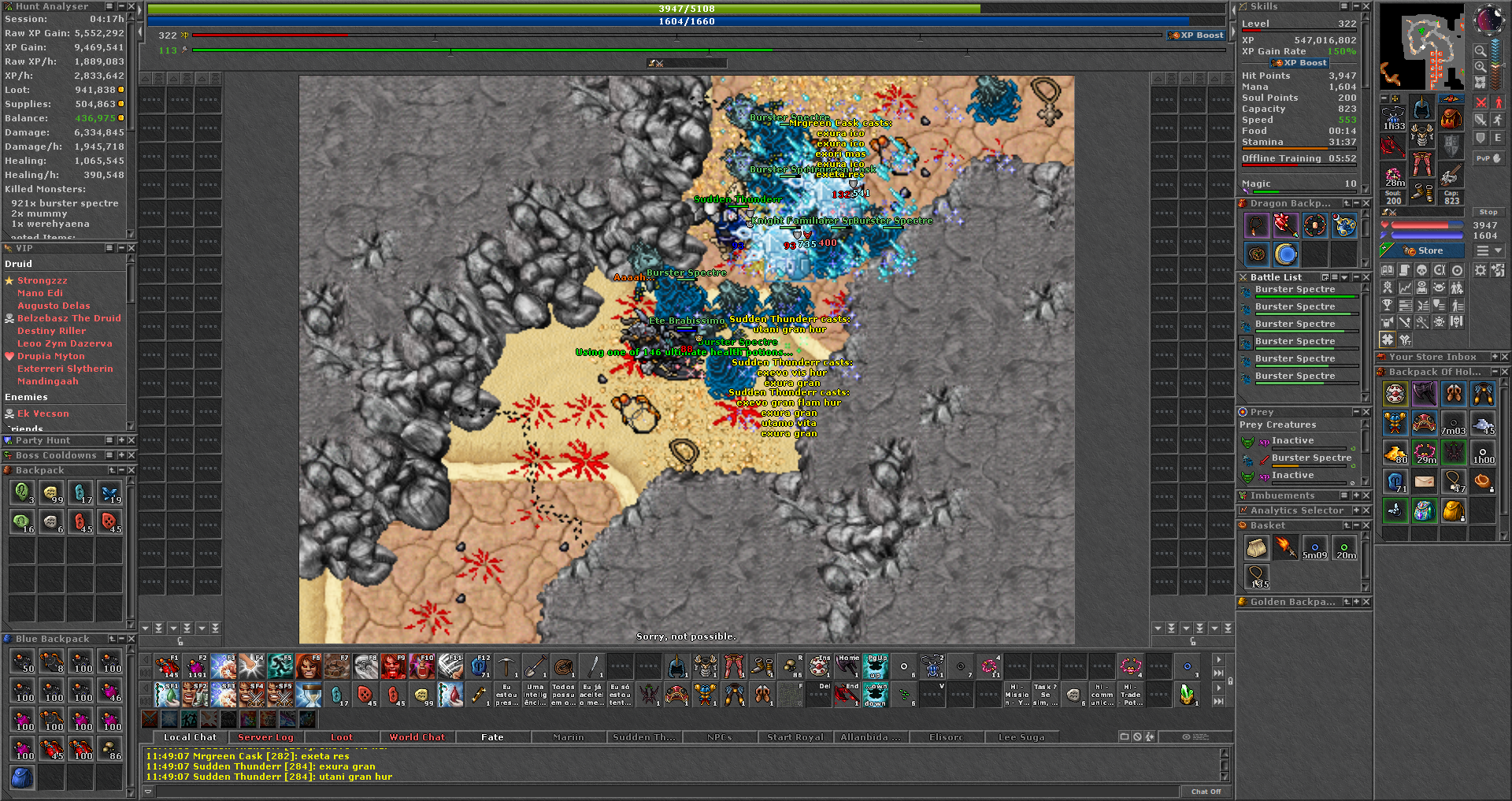Toggle offensive crossed-swords fight mode
The height and width of the screenshot is (801, 1512).
pyautogui.click(x=1481, y=102)
